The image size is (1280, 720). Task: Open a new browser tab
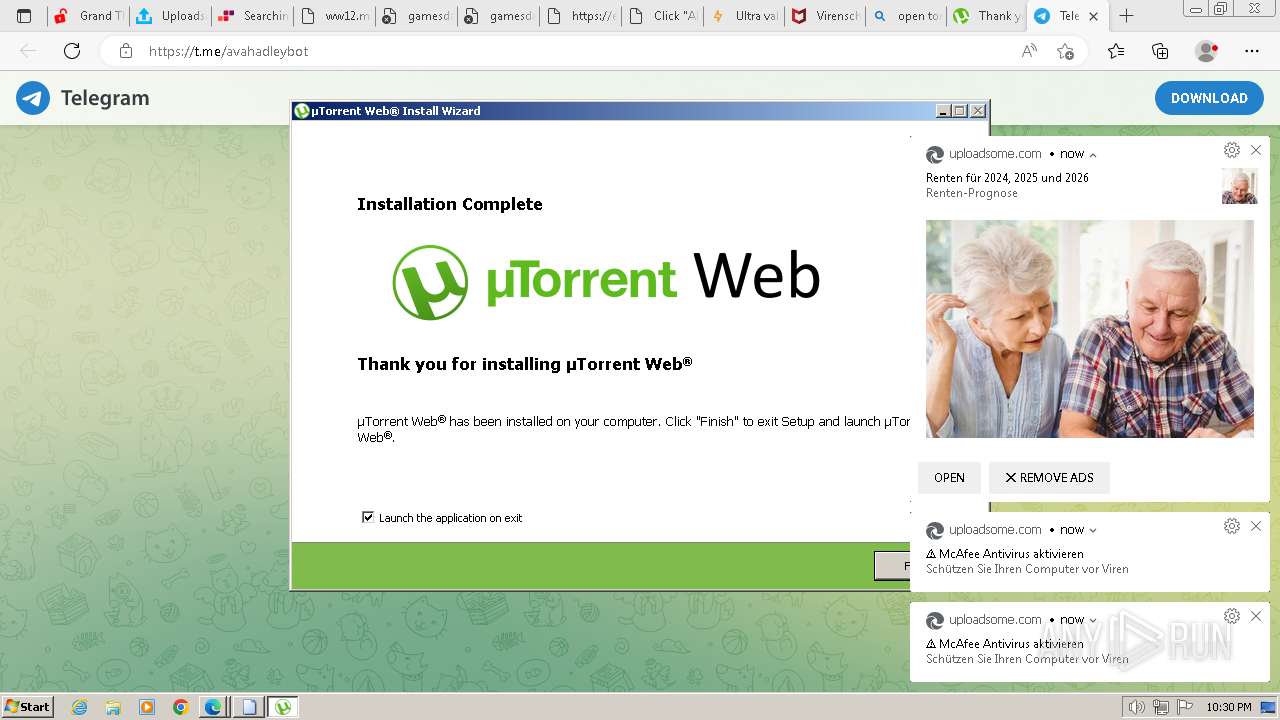point(1126,16)
